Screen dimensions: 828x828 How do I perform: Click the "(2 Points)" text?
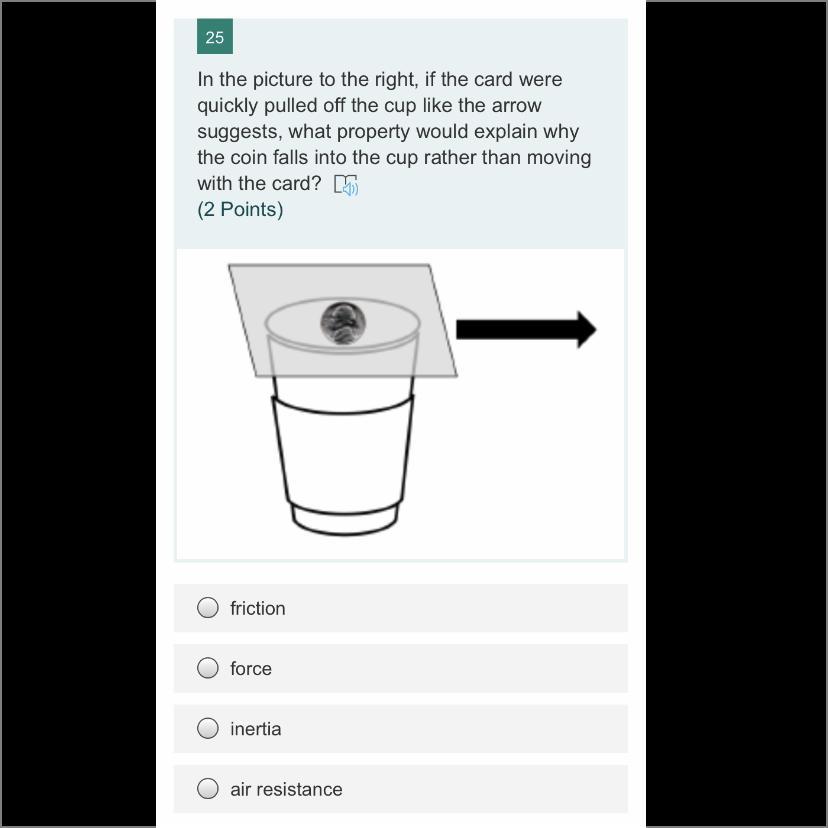(240, 210)
